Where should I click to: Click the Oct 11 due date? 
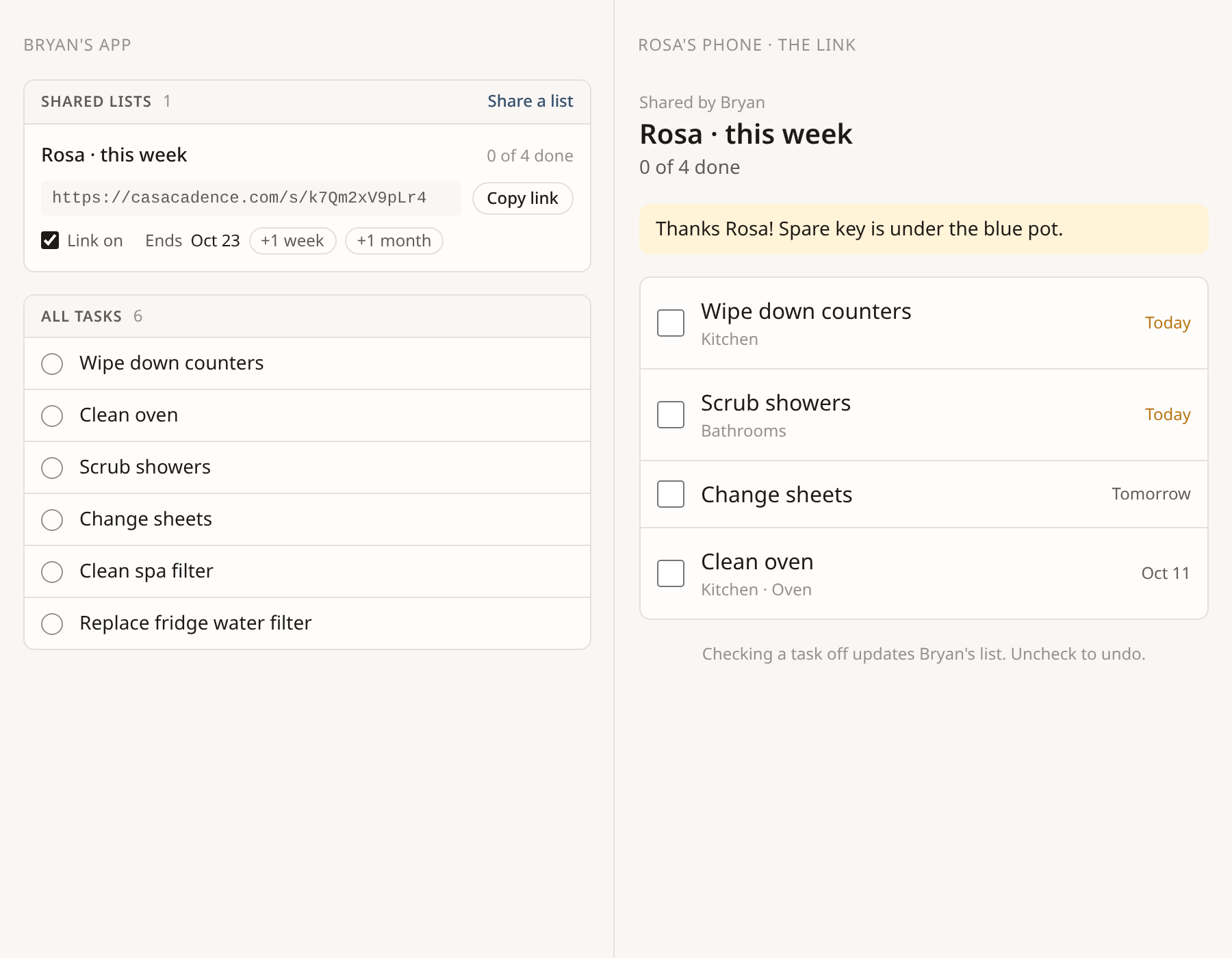point(1166,573)
